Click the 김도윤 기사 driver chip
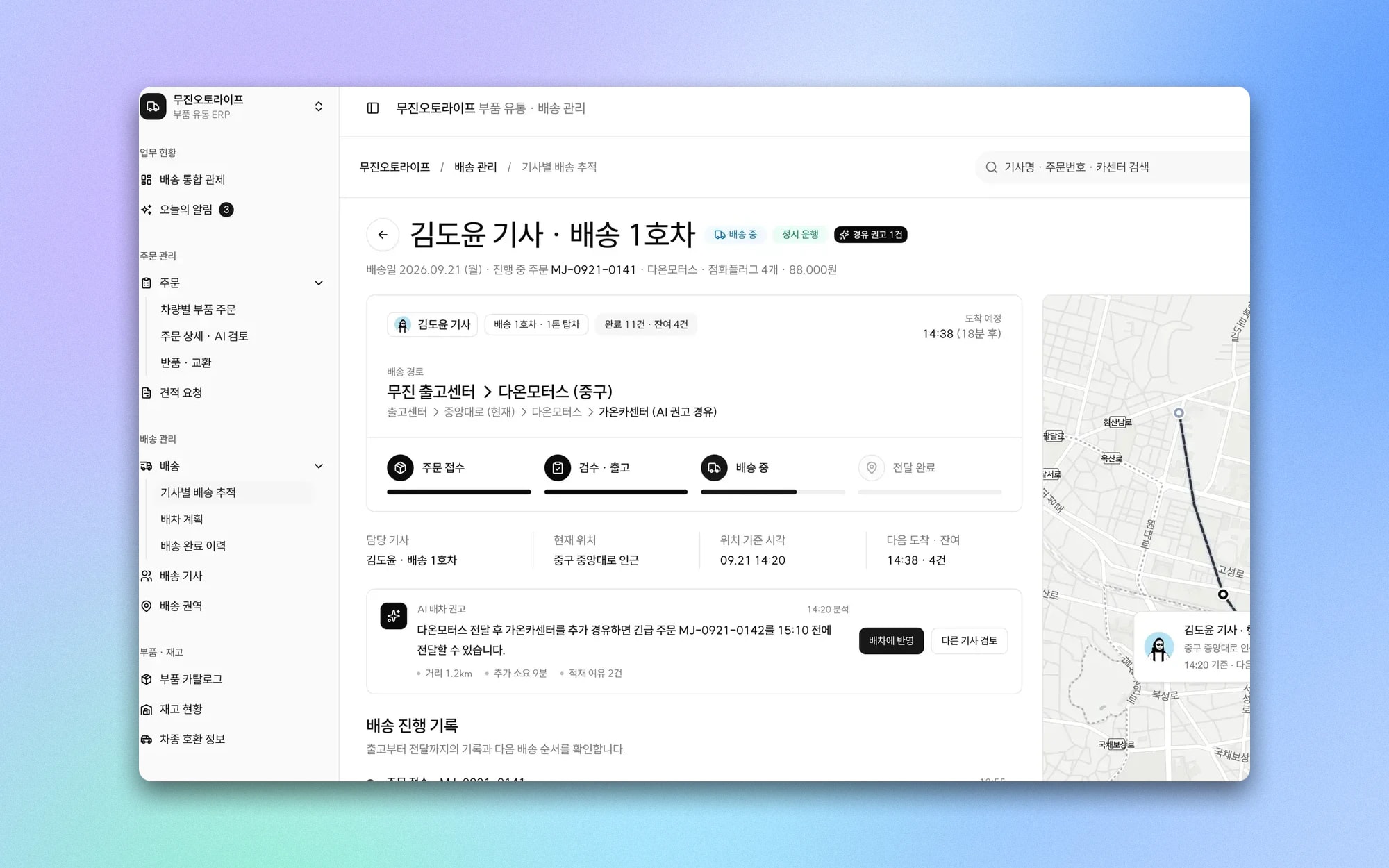 [432, 324]
